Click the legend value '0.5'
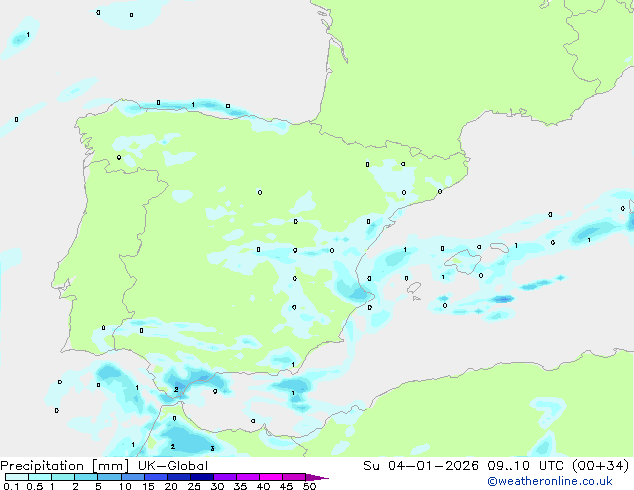This screenshot has width=634, height=490. pyautogui.click(x=35, y=486)
